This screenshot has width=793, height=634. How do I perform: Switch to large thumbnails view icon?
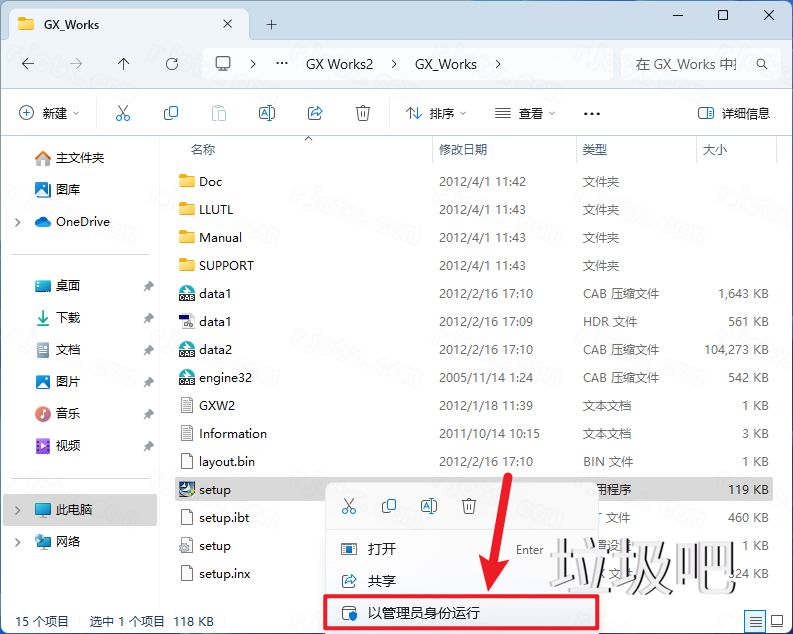pos(777,621)
